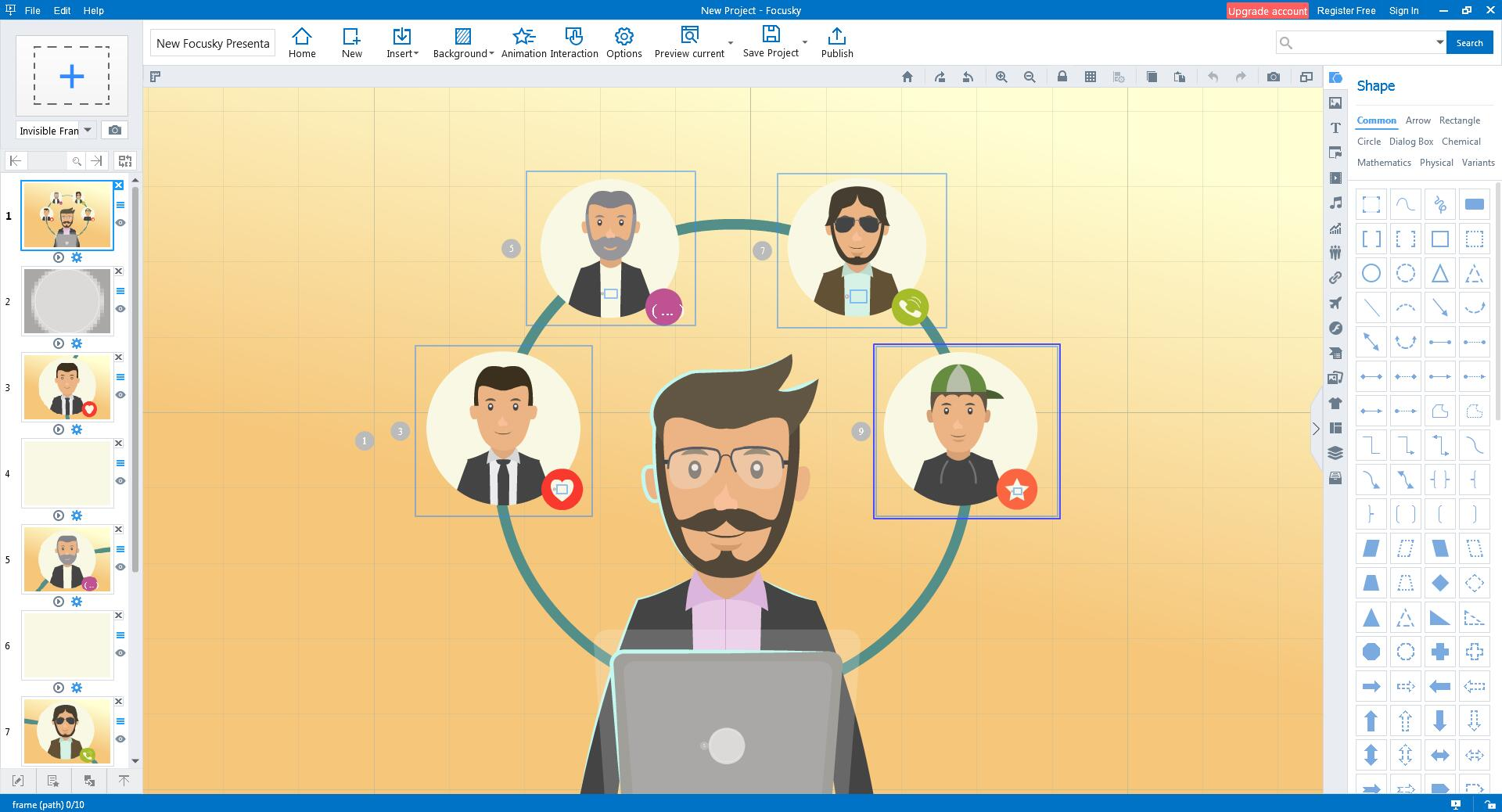Open the Invisible Frame type dropdown
The height and width of the screenshot is (812, 1502).
(88, 130)
